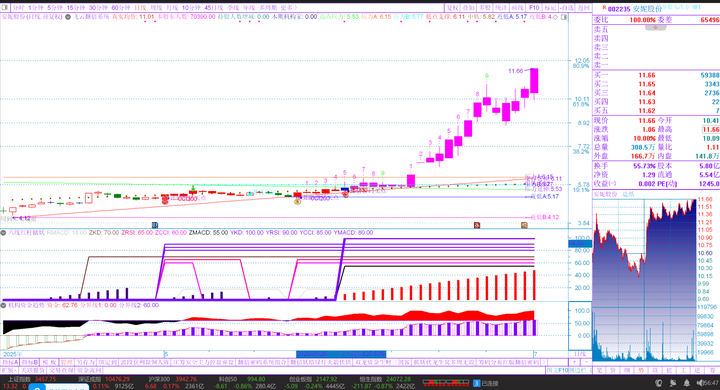
Task: Remove stock via -自选 button
Action: click(567, 8)
